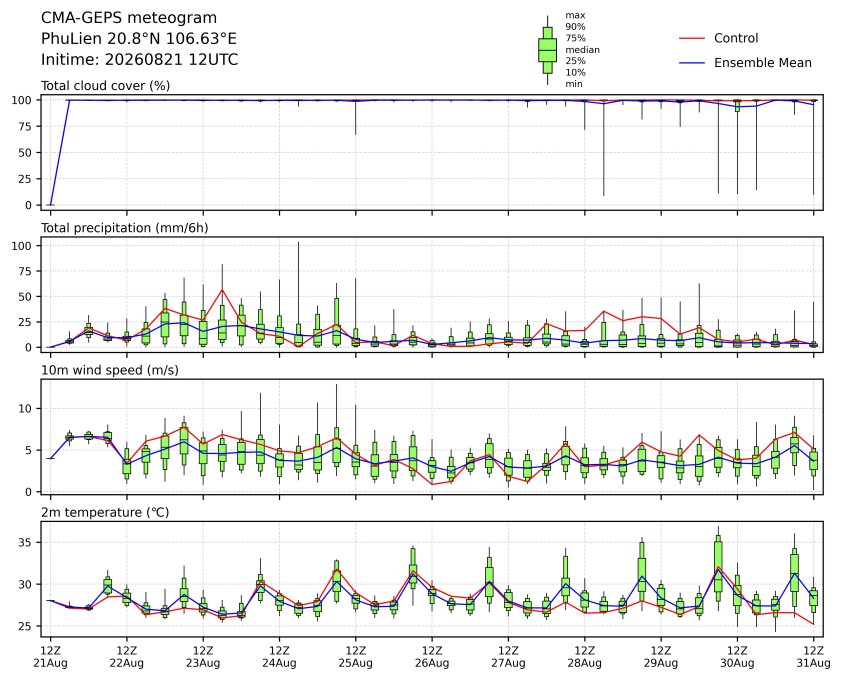Click the 'CMA-GEPS meteogram' title text
The height and width of the screenshot is (680, 842).
coord(129,18)
